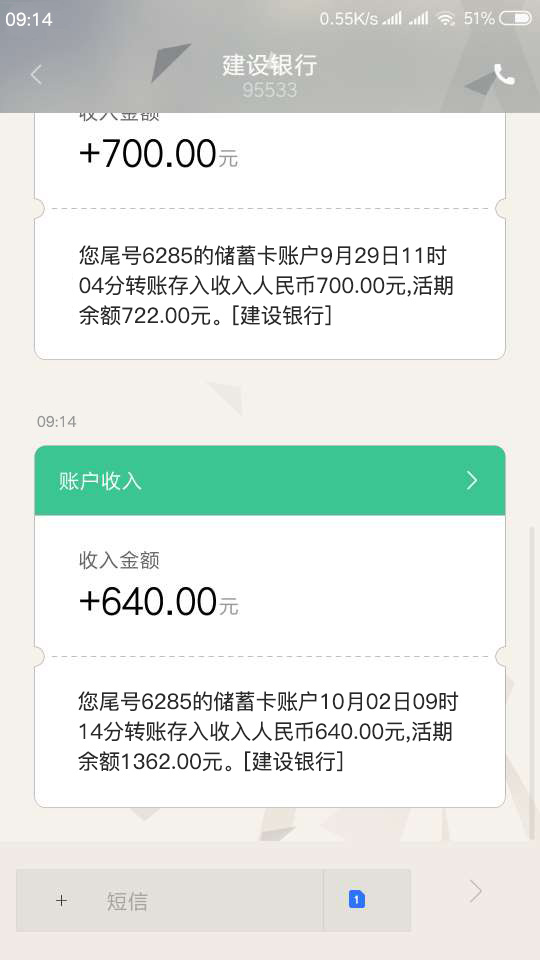This screenshot has height=960, width=540.
Task: Tap the 95533 sender number
Action: 269,90
